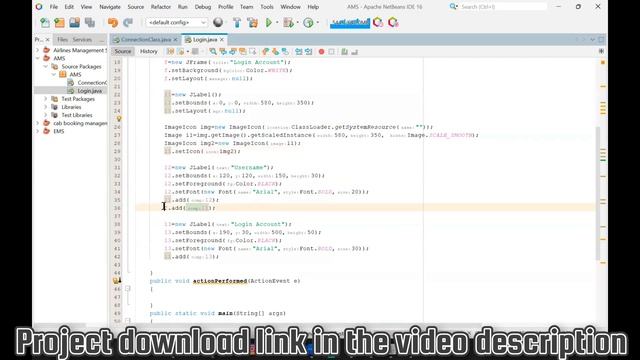Expand the Airlines Management project node
This screenshot has width=640, height=360.
pos(38,50)
